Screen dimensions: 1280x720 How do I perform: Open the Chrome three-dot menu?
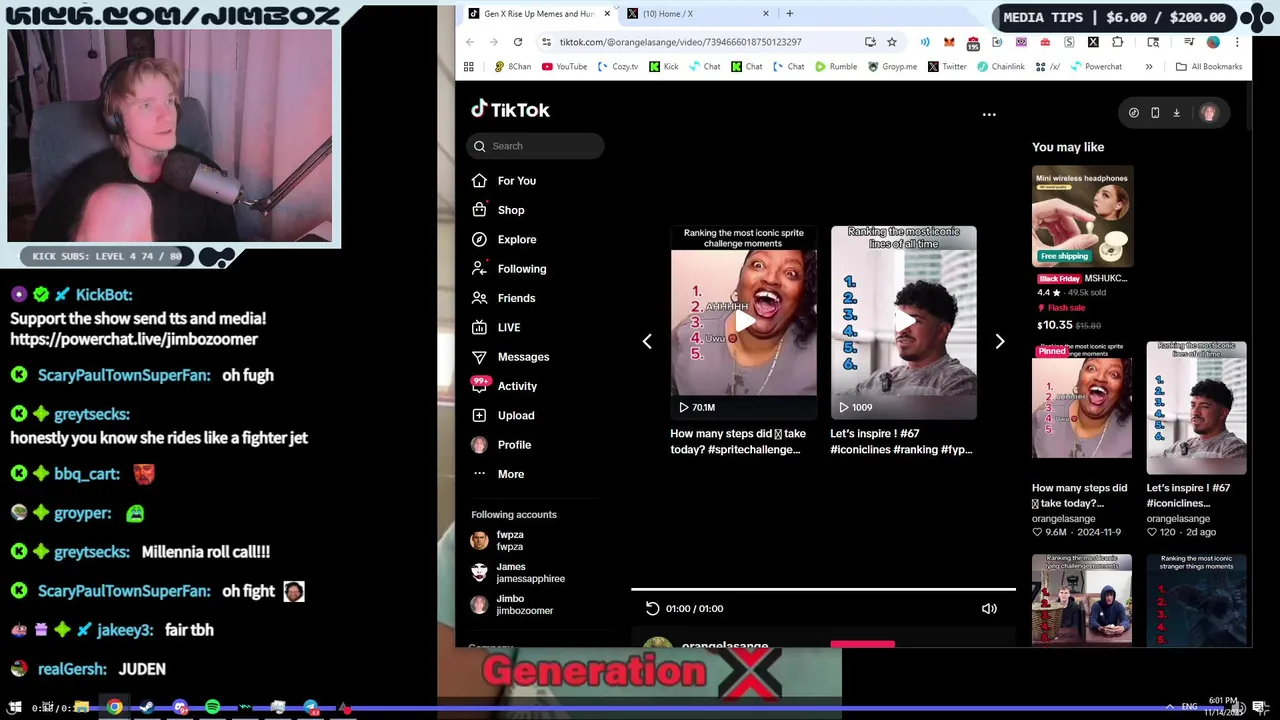[1237, 42]
